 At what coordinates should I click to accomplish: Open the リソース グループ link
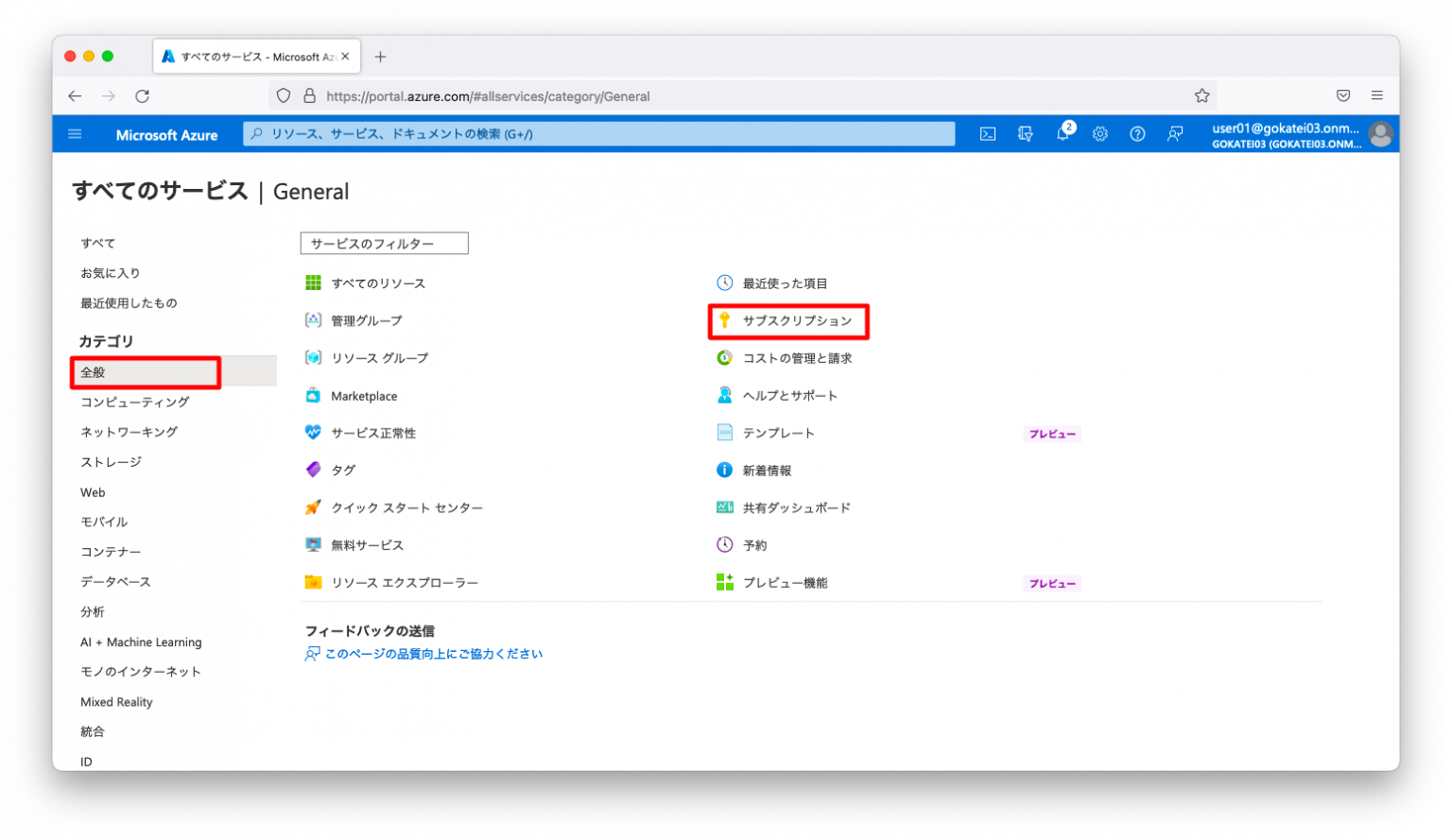(379, 358)
